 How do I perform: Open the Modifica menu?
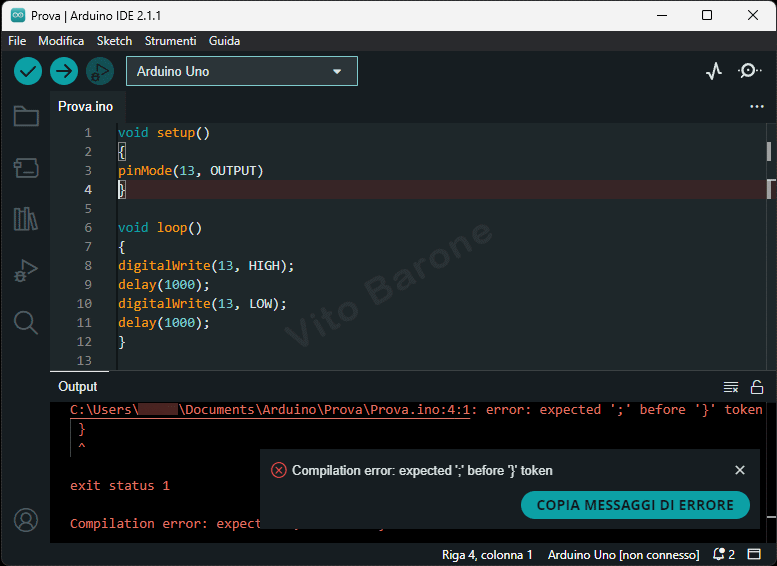coord(61,41)
